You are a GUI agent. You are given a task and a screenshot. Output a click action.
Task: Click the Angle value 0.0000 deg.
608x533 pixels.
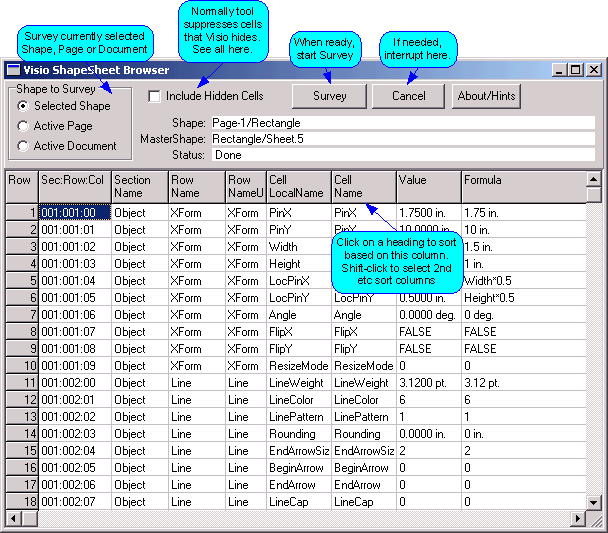point(429,315)
